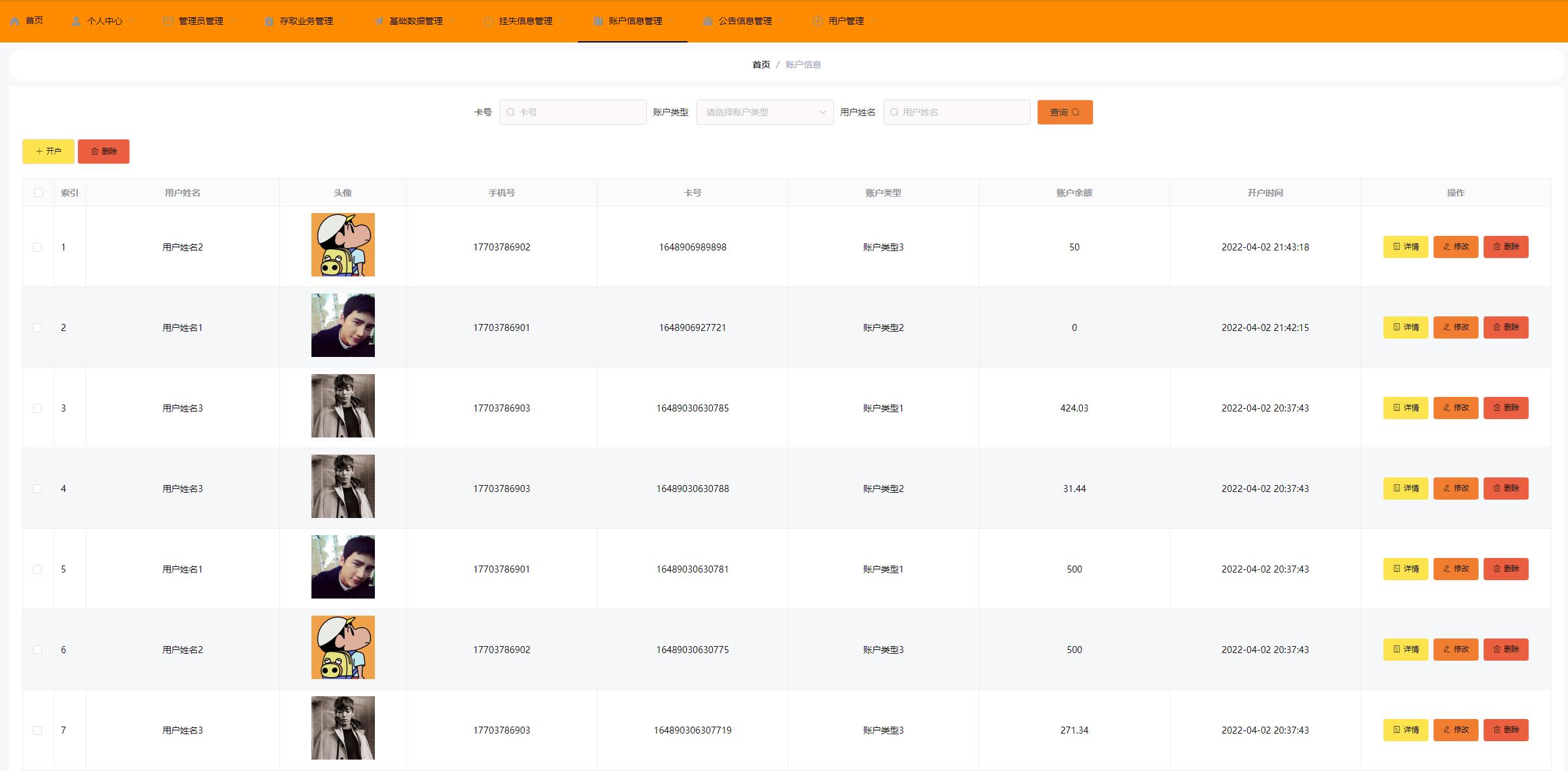The width and height of the screenshot is (1568, 771).
Task: Click the clipboard icon for 存取业务管理
Action: pos(269,21)
